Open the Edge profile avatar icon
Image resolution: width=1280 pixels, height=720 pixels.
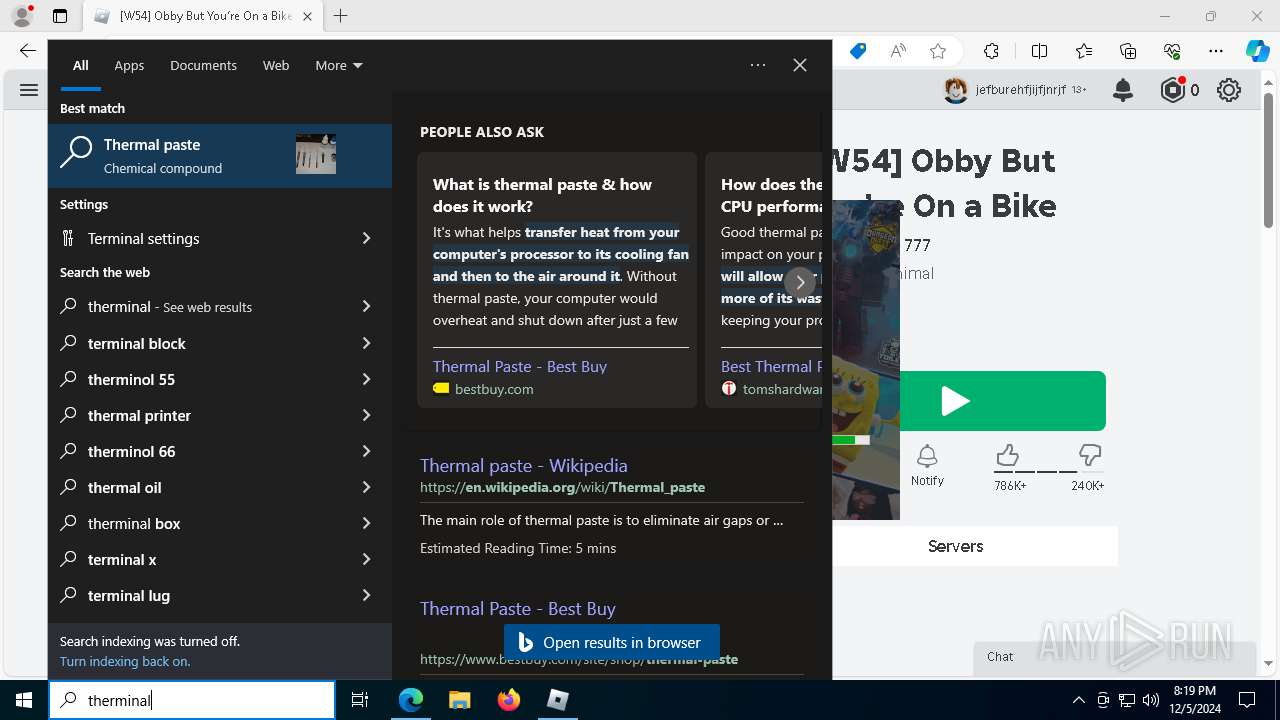pyautogui.click(x=22, y=16)
